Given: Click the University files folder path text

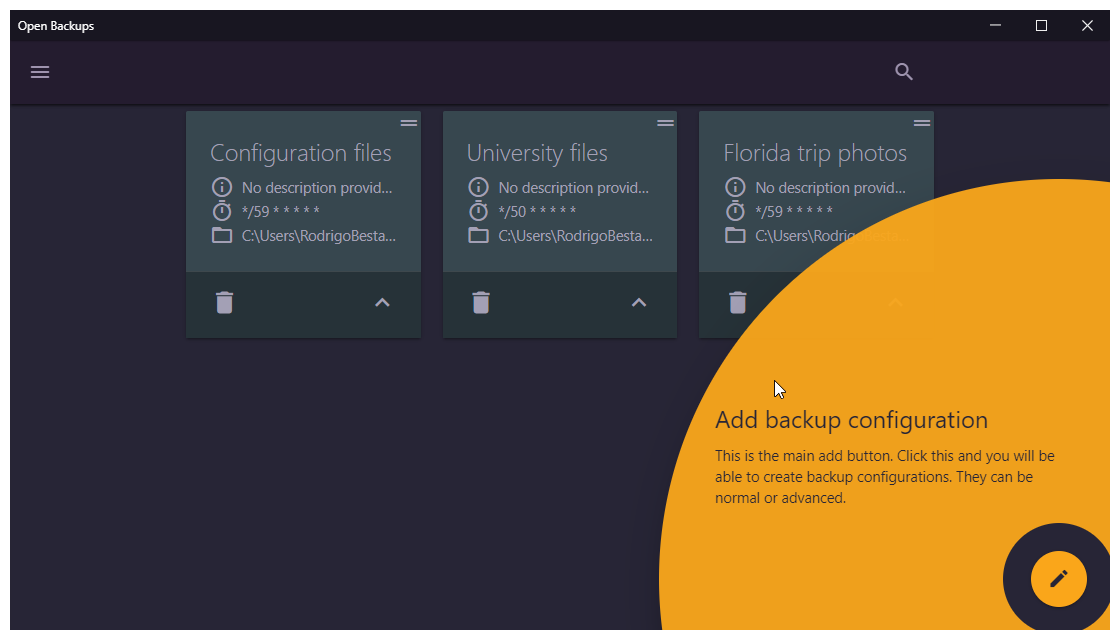Looking at the screenshot, I should coord(575,236).
